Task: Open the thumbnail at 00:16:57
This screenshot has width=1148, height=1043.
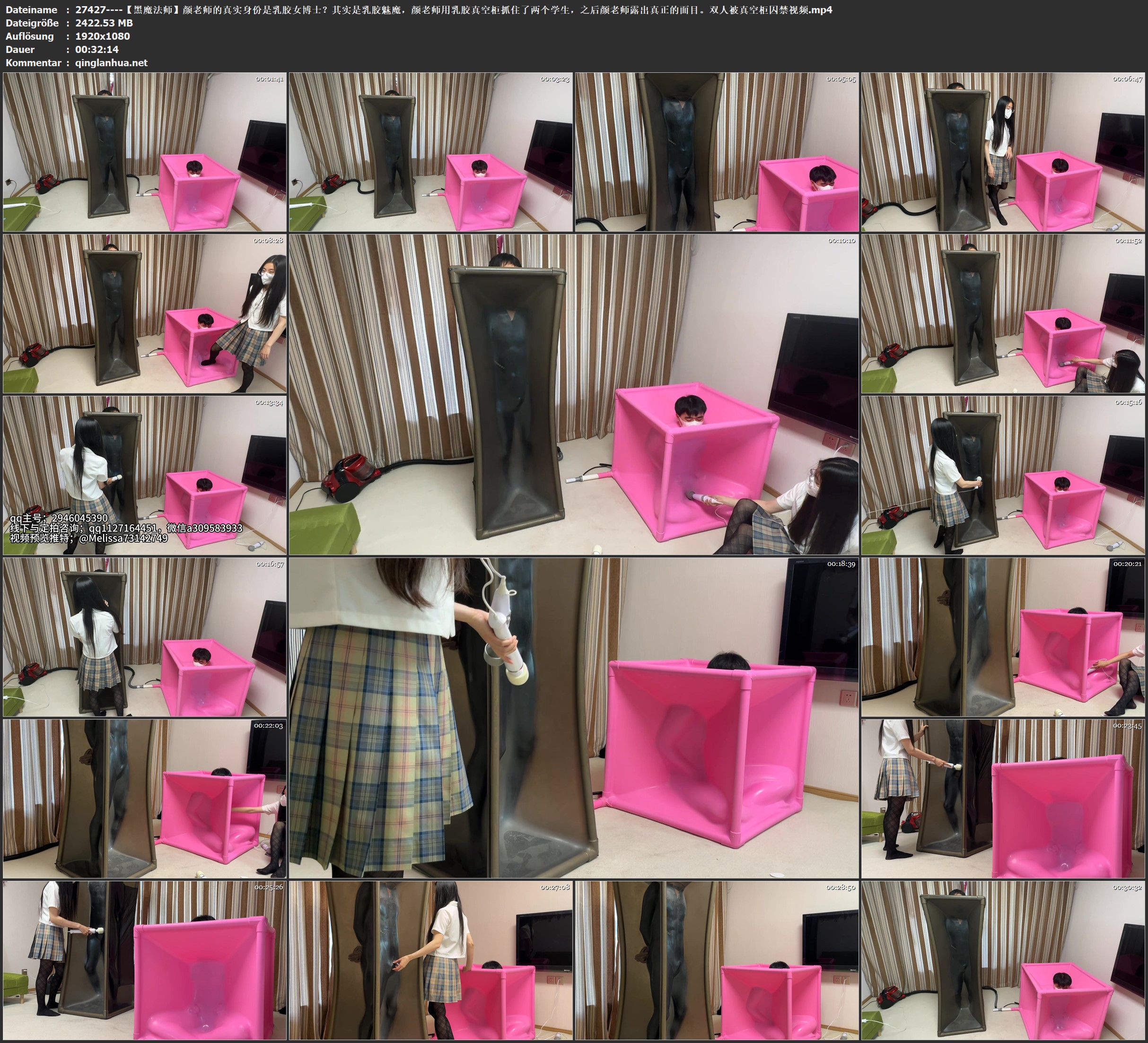Action: click(x=145, y=637)
